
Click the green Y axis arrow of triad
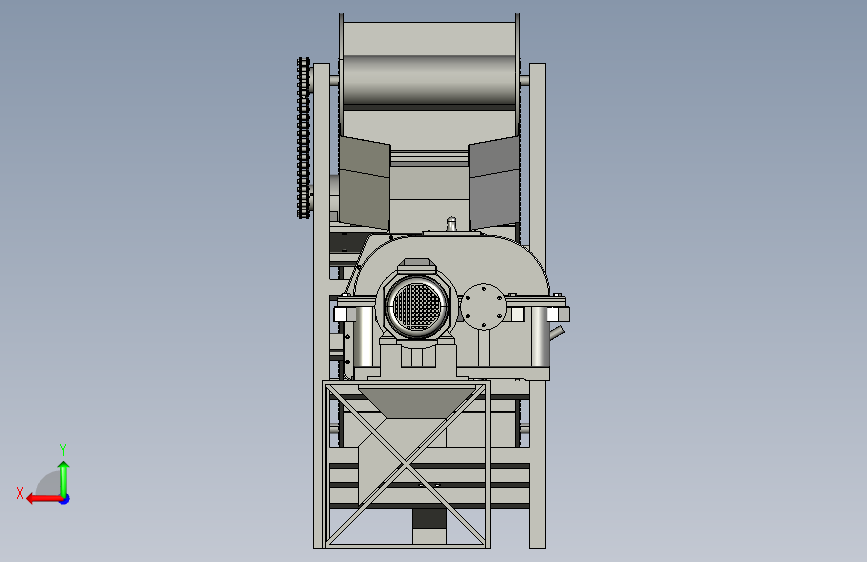64,479
